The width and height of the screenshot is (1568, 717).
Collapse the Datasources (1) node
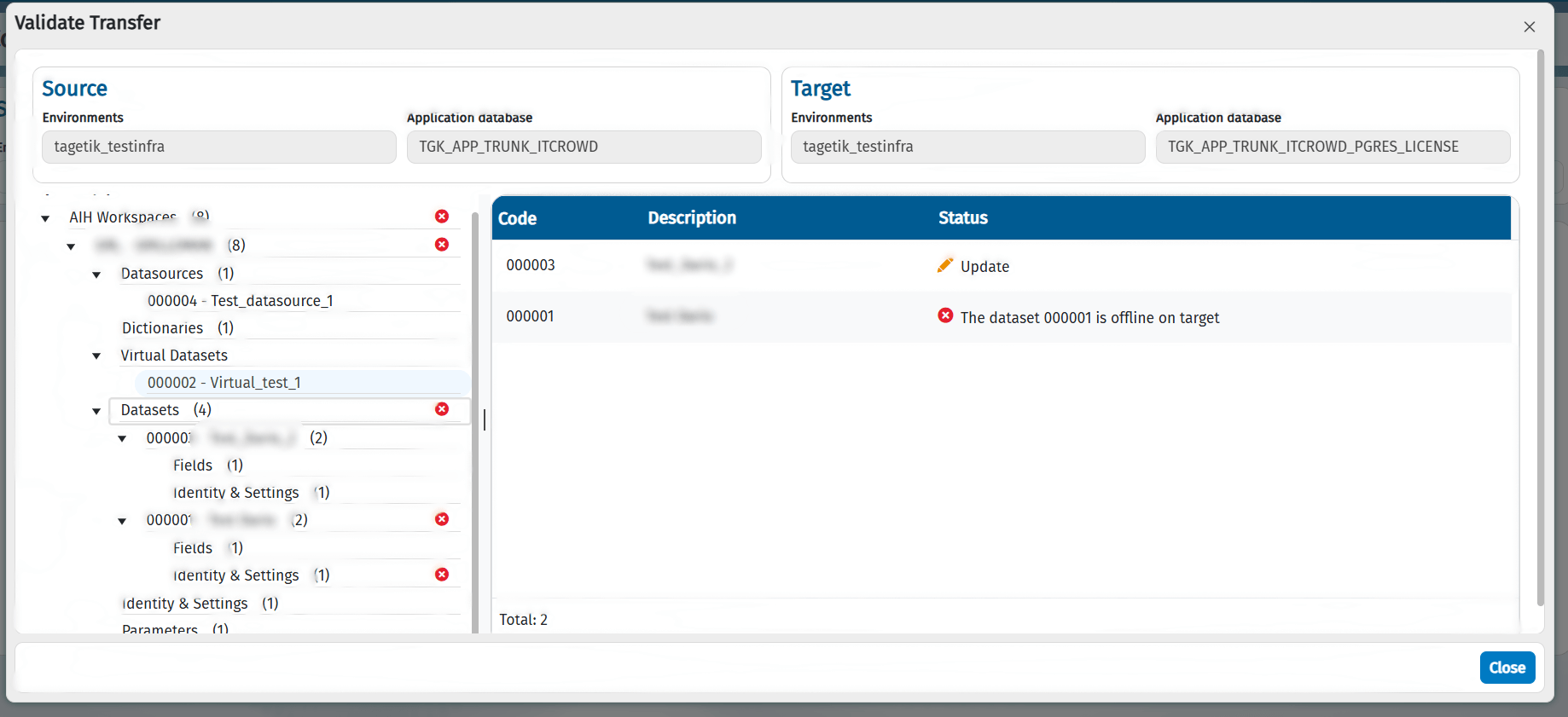click(x=96, y=275)
